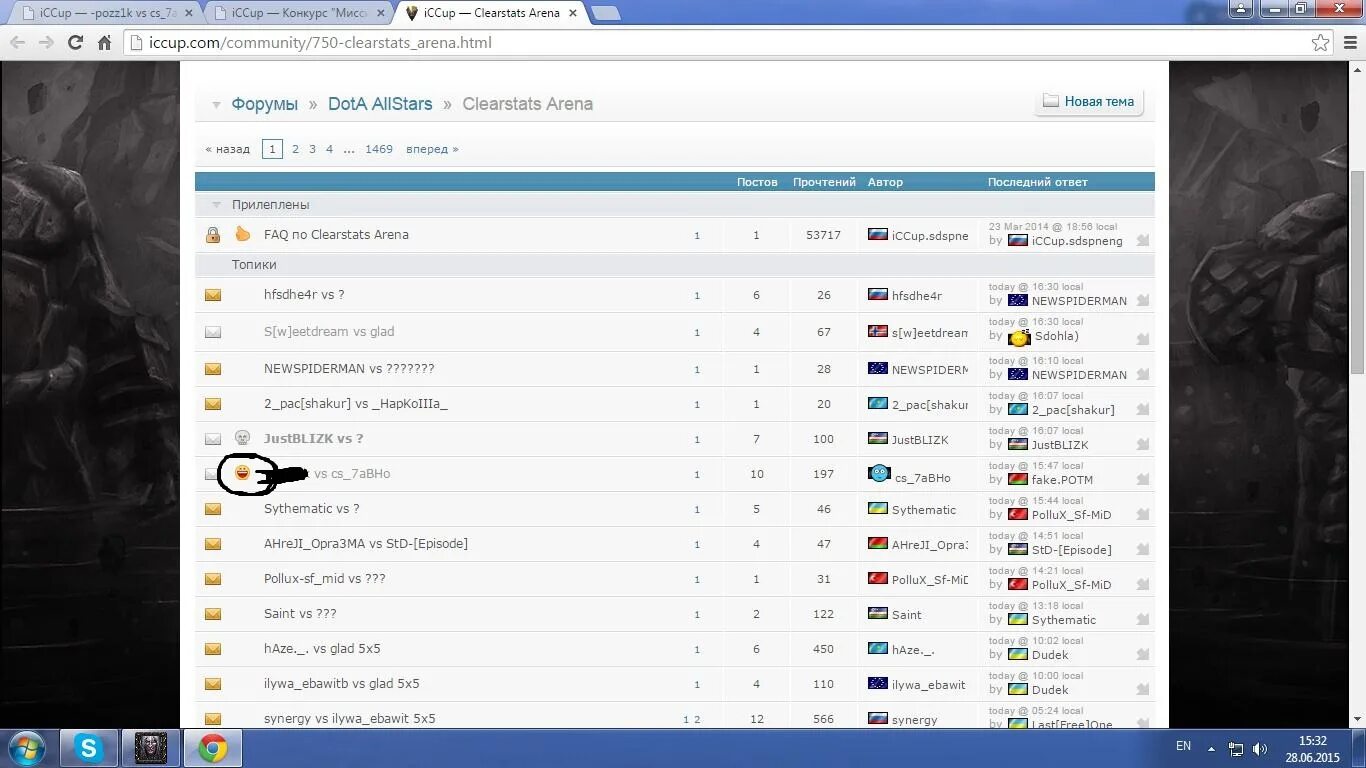The image size is (1366, 768).
Task: Open topic 2_pac[shakur] vs _HapKoIIIa_
Action: pyautogui.click(x=356, y=404)
